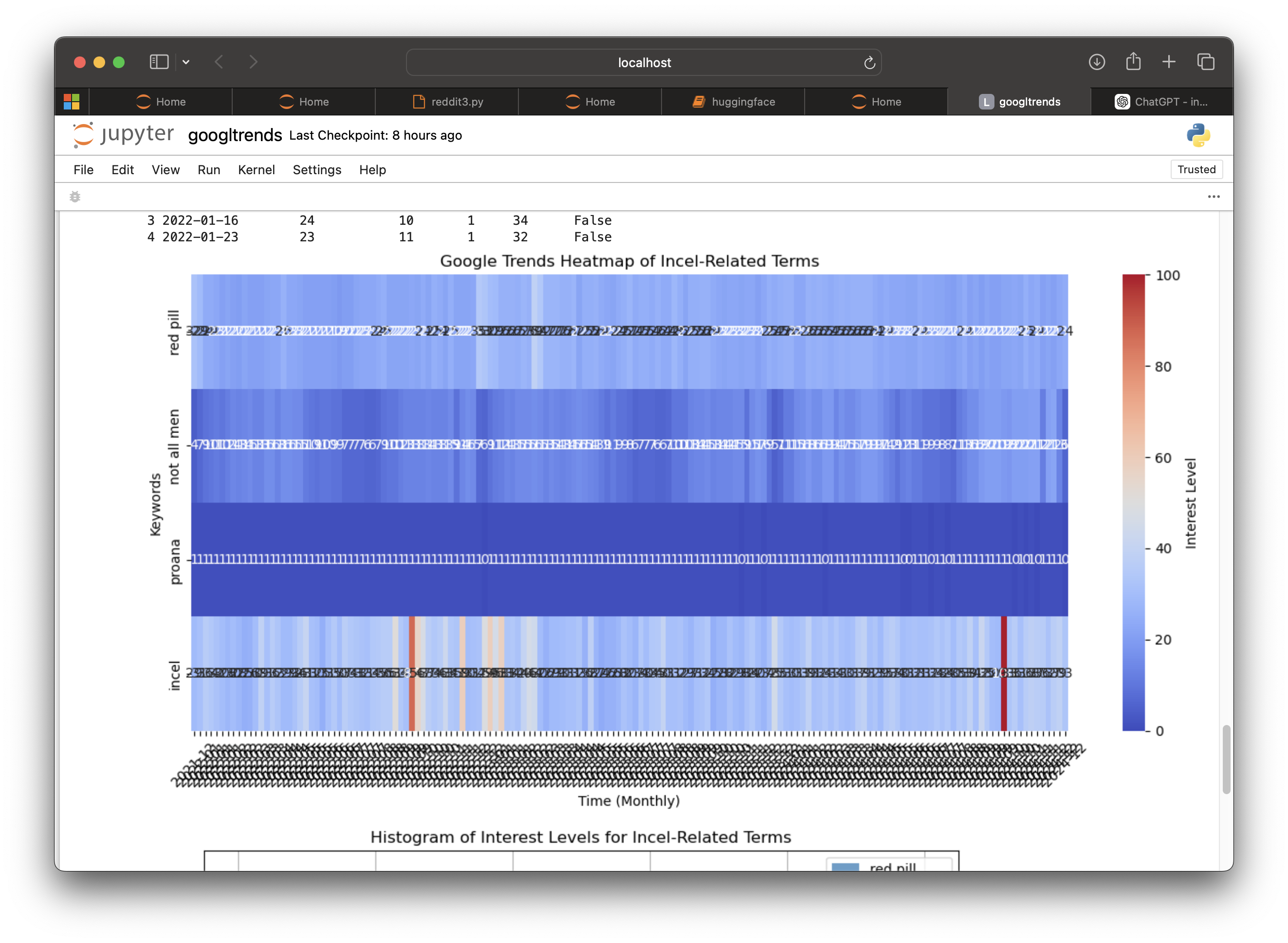Click the colorful grid favicon in tab bar

click(72, 102)
